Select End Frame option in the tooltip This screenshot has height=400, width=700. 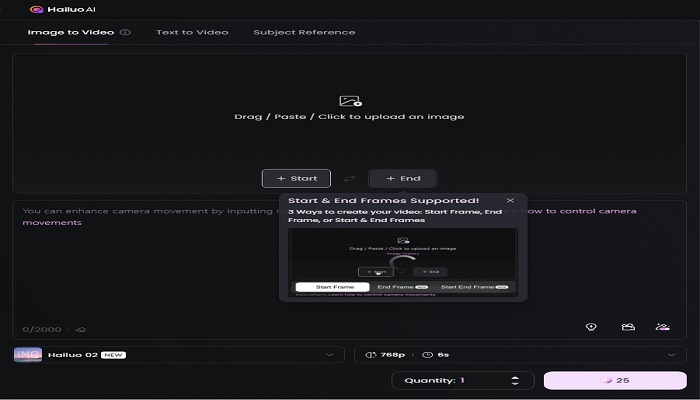click(402, 287)
